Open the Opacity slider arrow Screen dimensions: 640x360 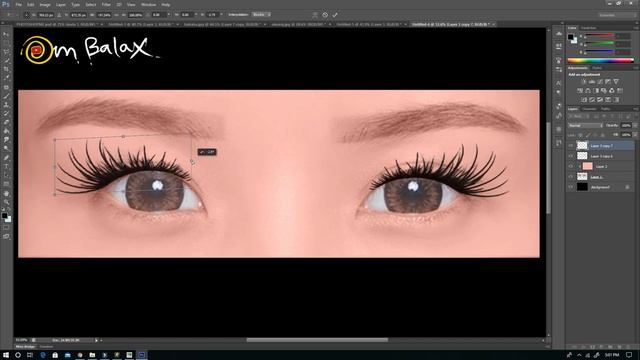[635, 126]
